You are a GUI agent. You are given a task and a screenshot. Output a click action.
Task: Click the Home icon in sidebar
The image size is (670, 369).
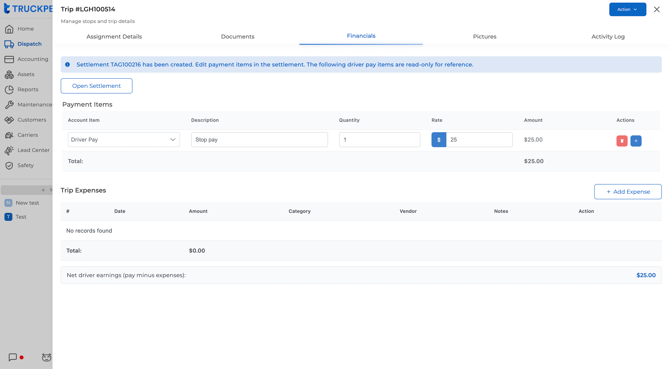(x=9, y=29)
